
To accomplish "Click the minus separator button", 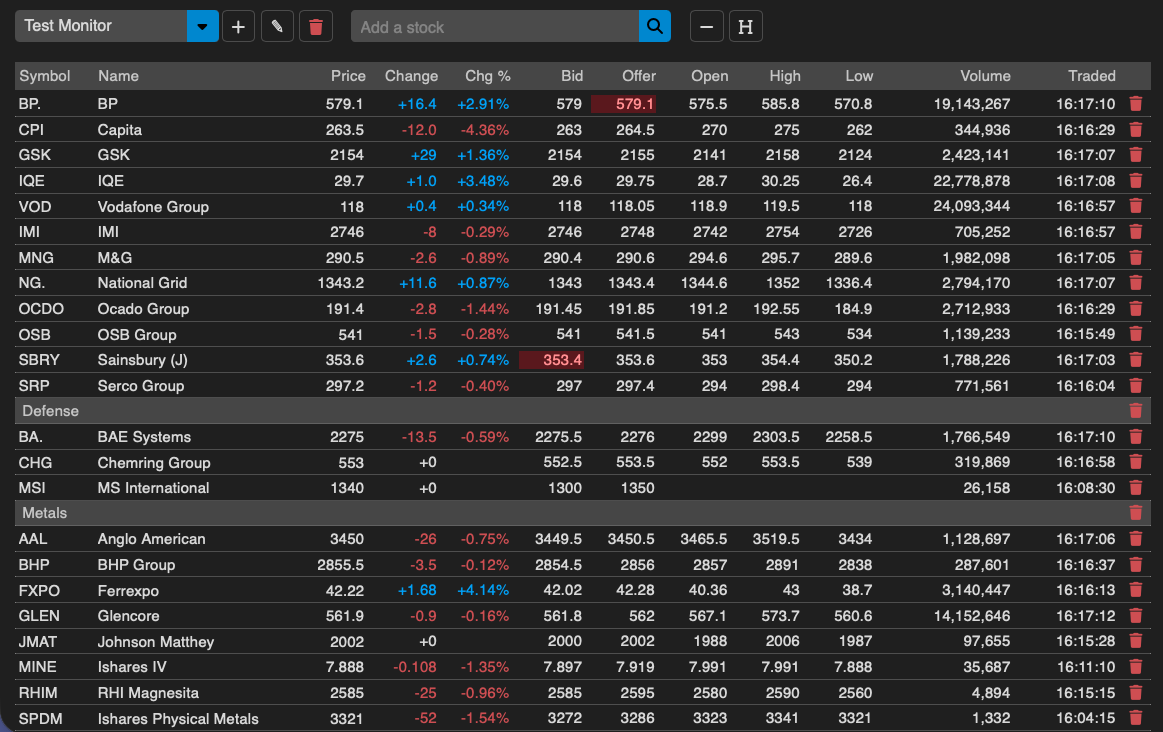I will point(707,27).
